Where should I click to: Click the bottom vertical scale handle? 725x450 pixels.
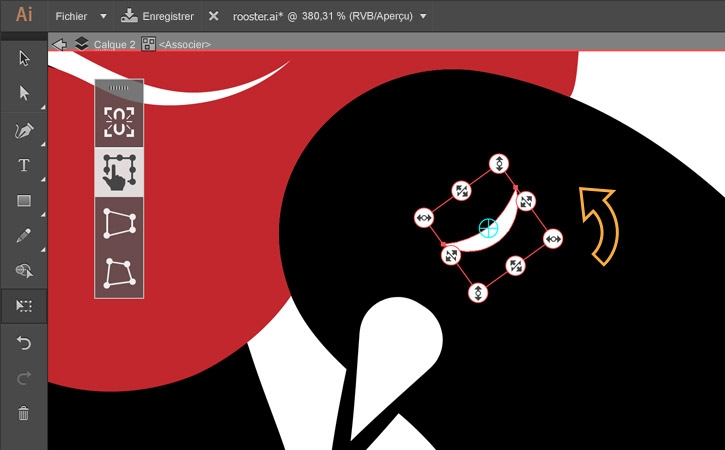tap(478, 293)
